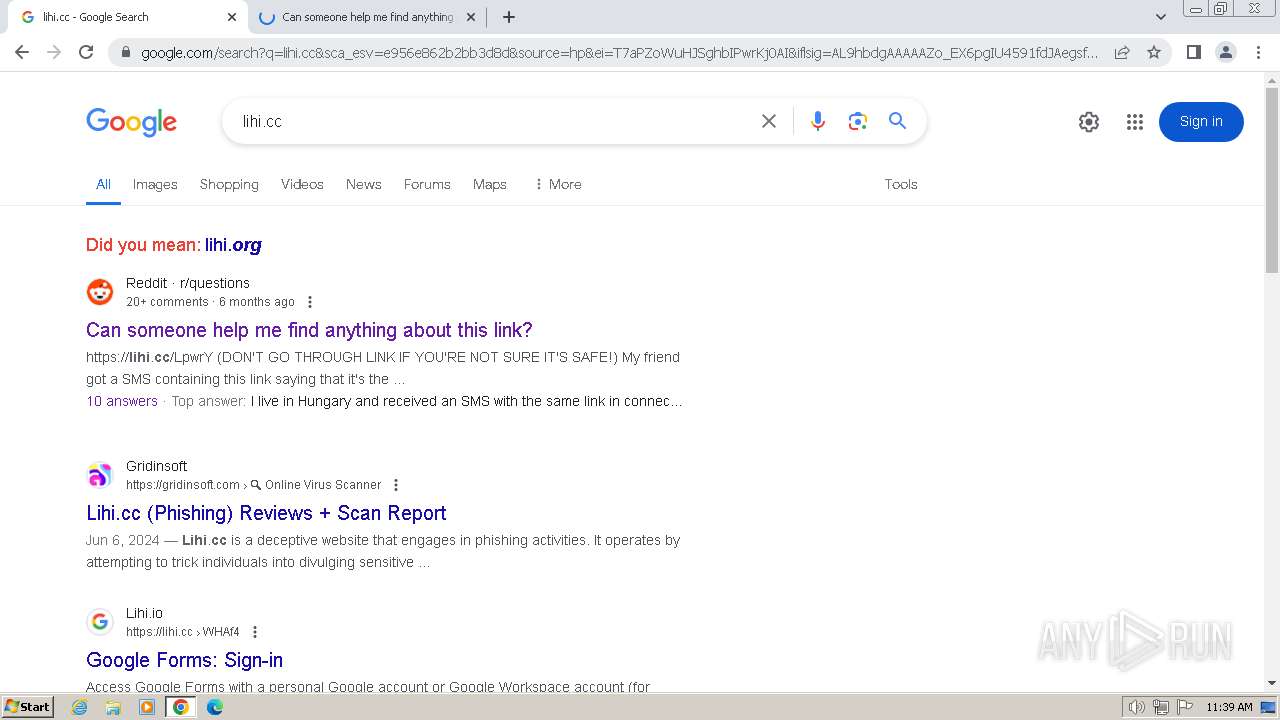Click the Gridinsoft result favicon
This screenshot has height=720, width=1280.
point(100,475)
